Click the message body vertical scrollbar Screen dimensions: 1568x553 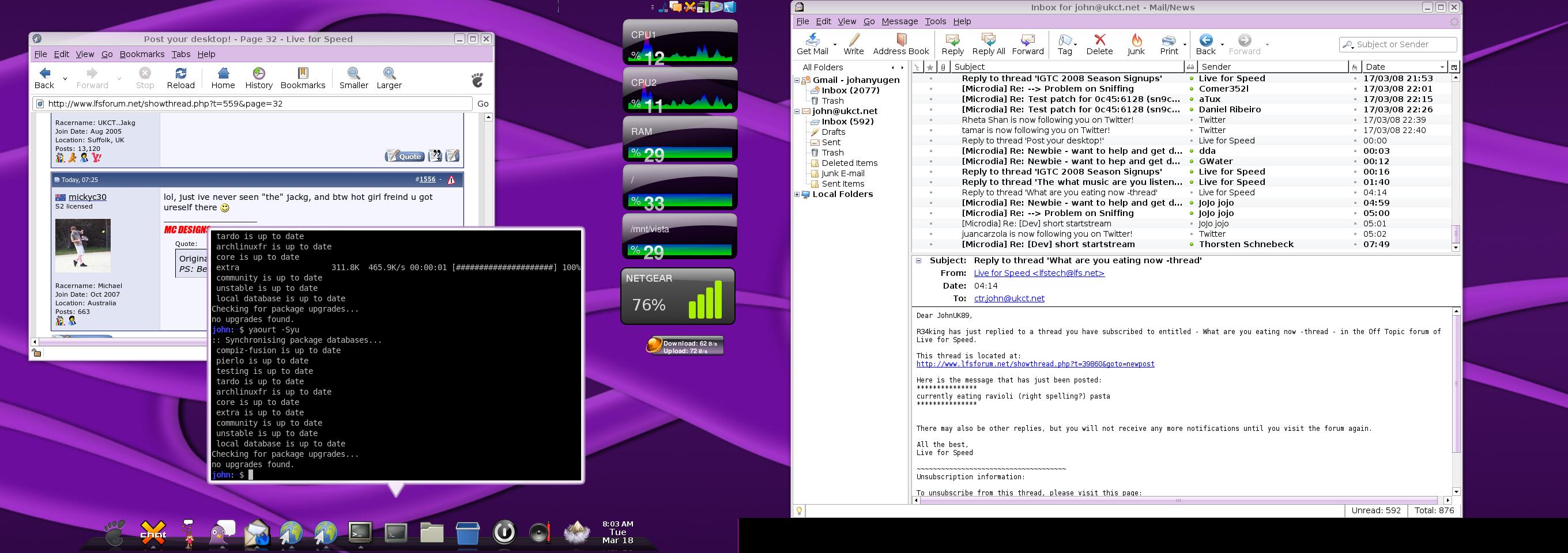pos(1456,383)
